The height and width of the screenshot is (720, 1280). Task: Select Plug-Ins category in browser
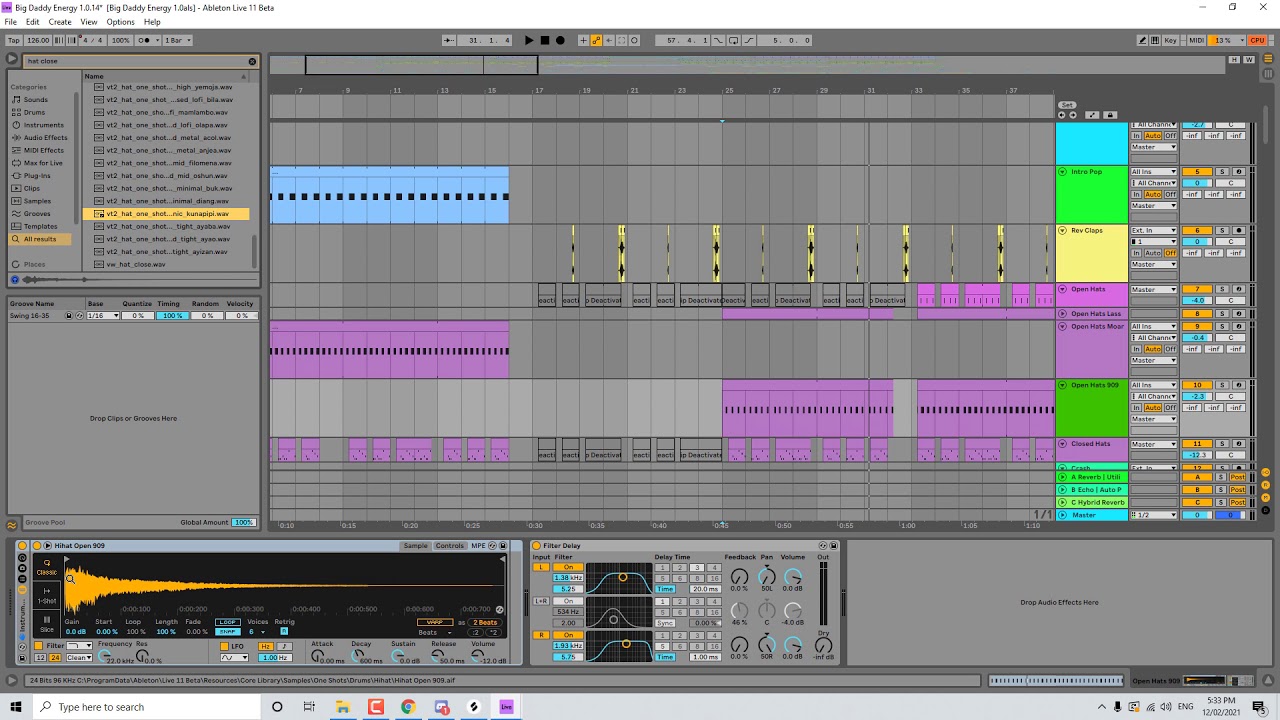coord(37,175)
